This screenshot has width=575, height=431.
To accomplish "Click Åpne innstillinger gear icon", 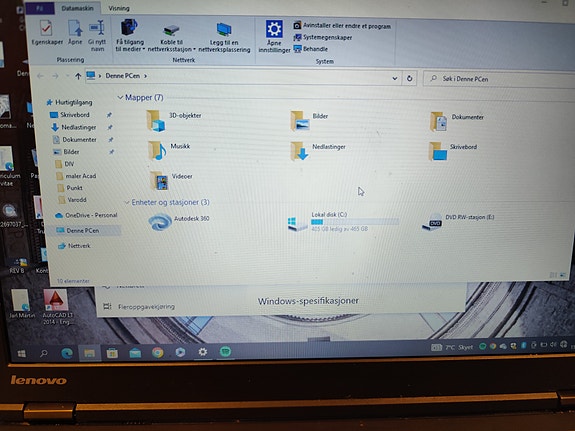I will (x=274, y=29).
